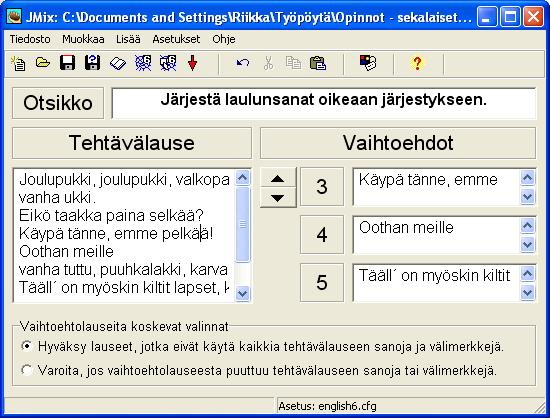
Task: Click the Vaihtoehdot header button
Action: click(398, 143)
